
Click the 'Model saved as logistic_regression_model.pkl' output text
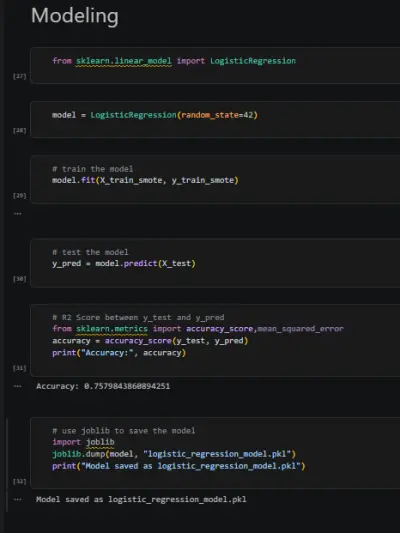point(141,499)
